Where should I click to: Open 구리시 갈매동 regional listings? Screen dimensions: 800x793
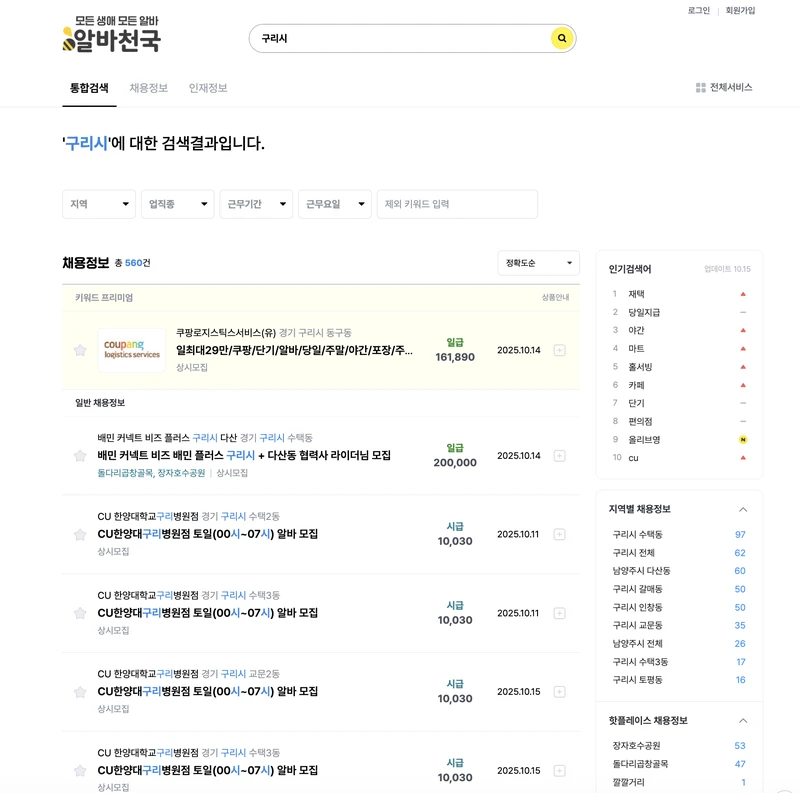pyautogui.click(x=638, y=589)
